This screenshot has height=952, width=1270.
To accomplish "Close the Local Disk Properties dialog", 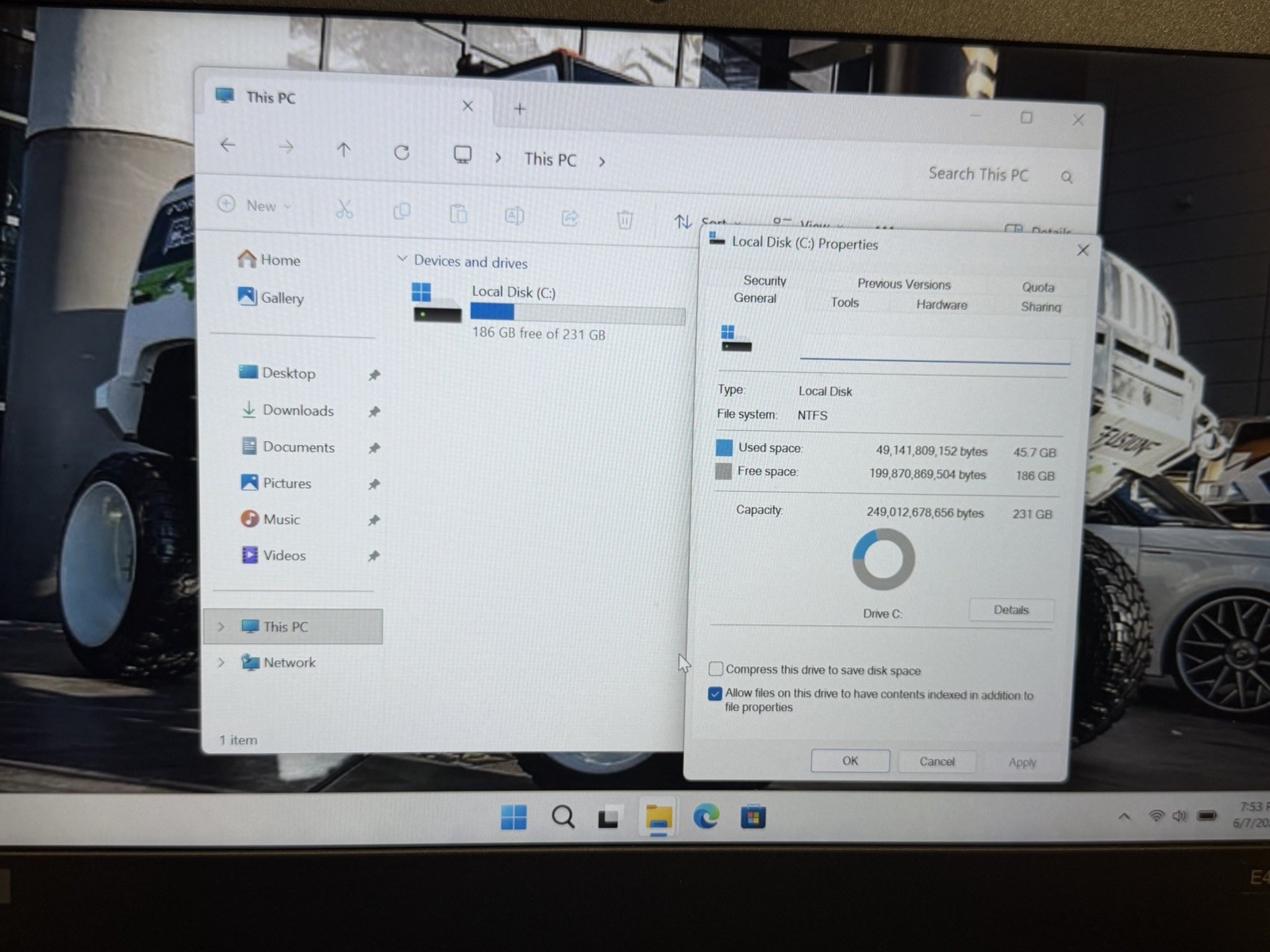I will tap(1083, 251).
